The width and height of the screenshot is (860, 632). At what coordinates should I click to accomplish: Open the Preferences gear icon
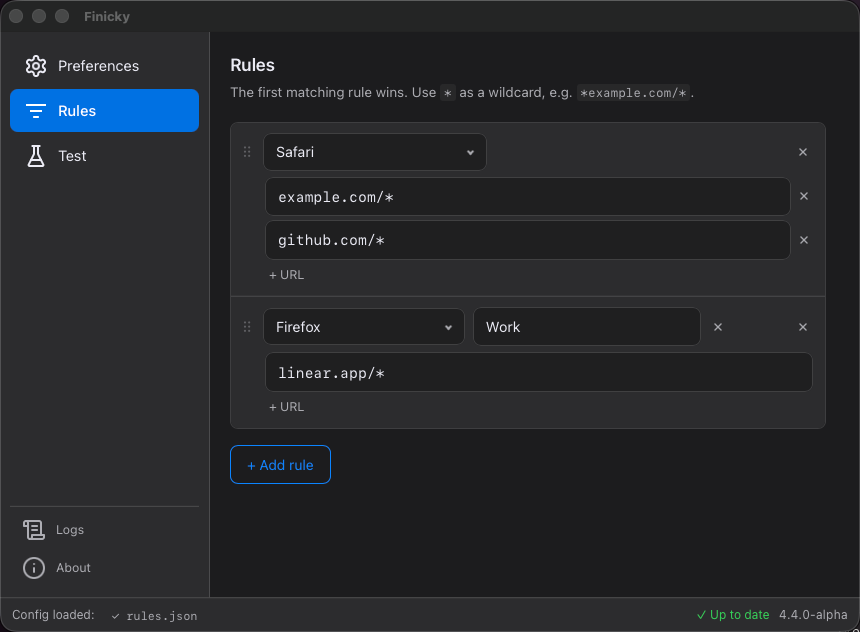(x=36, y=65)
